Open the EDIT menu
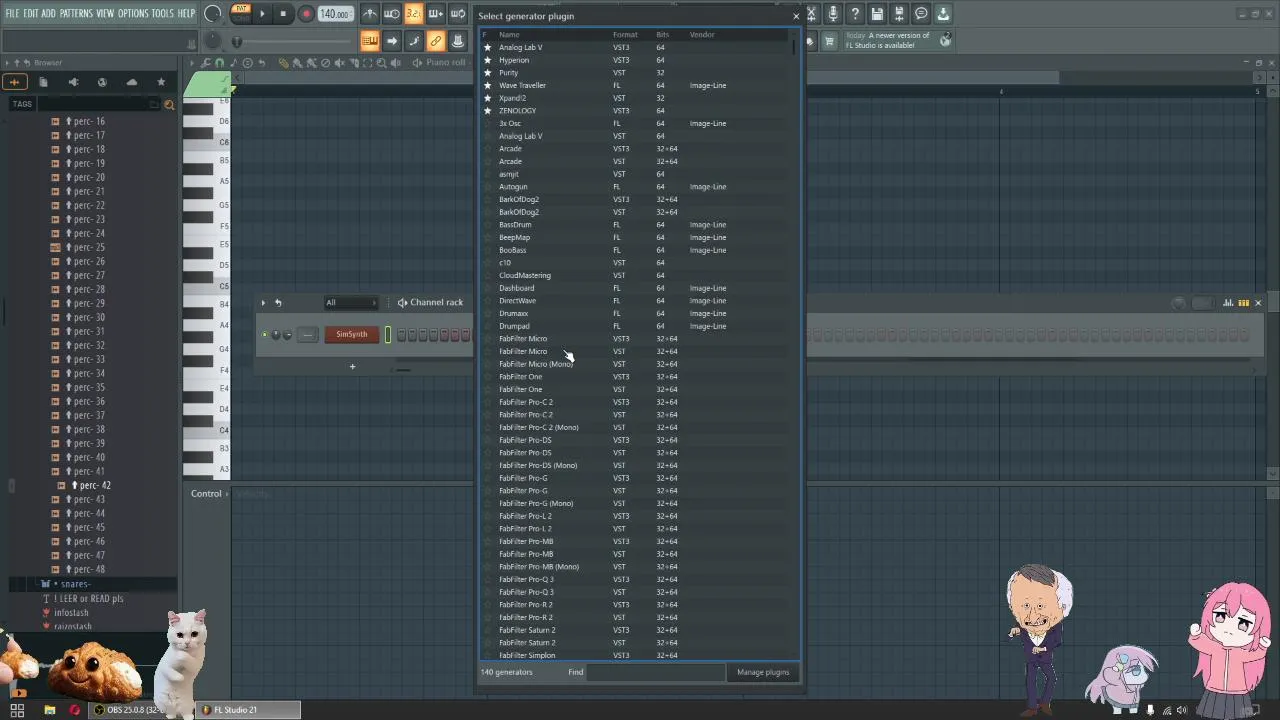The height and width of the screenshot is (720, 1280). (x=30, y=13)
